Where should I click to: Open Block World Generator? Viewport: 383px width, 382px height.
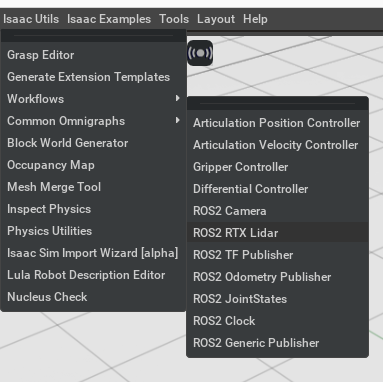click(x=93, y=143)
